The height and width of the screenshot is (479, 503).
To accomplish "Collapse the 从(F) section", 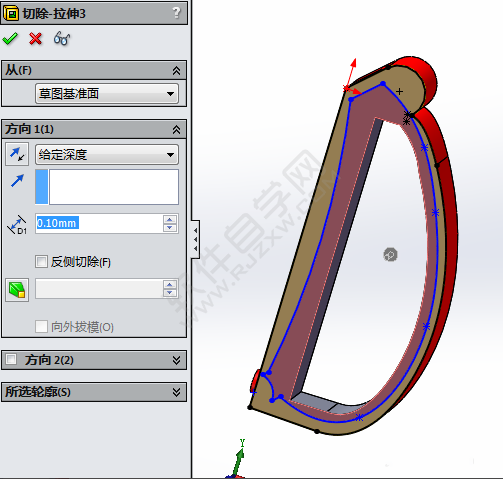I will pos(176,70).
